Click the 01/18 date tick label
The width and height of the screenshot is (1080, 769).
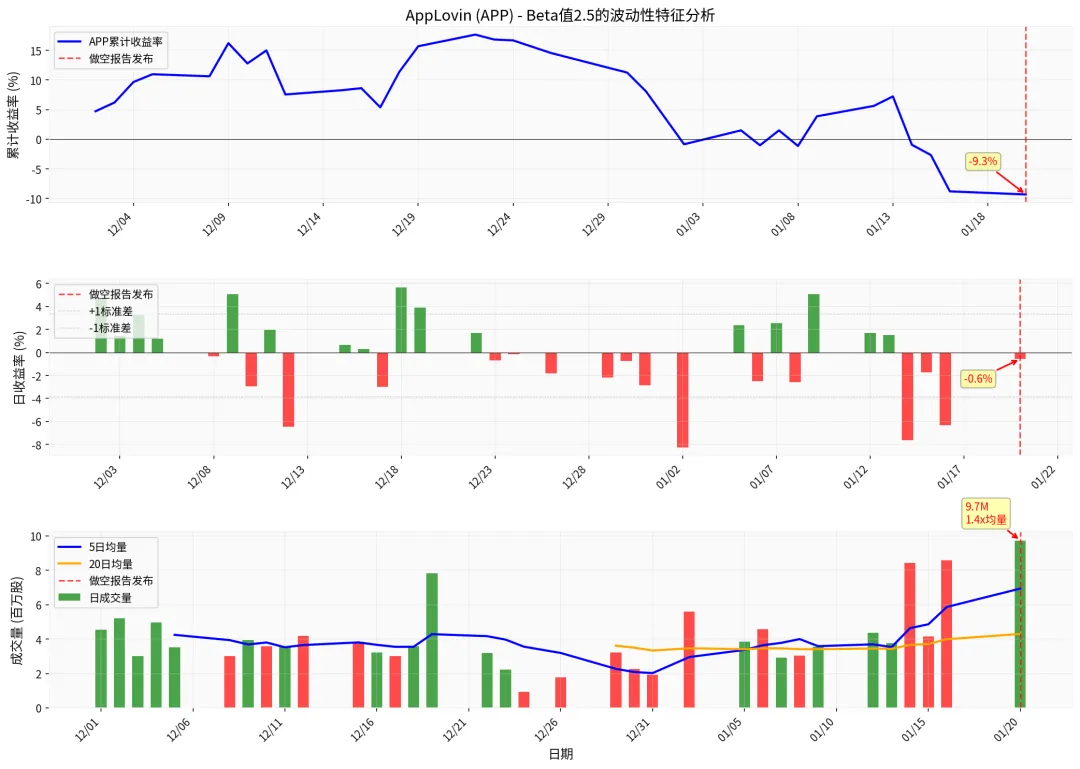click(x=973, y=225)
